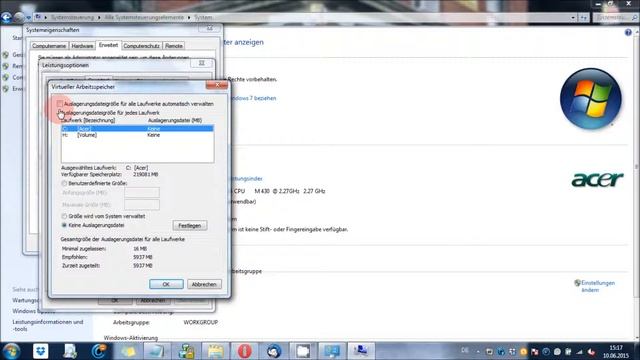Expand the address bar history dropdown arrow
The height and width of the screenshot is (360, 640).
pyautogui.click(x=573, y=18)
